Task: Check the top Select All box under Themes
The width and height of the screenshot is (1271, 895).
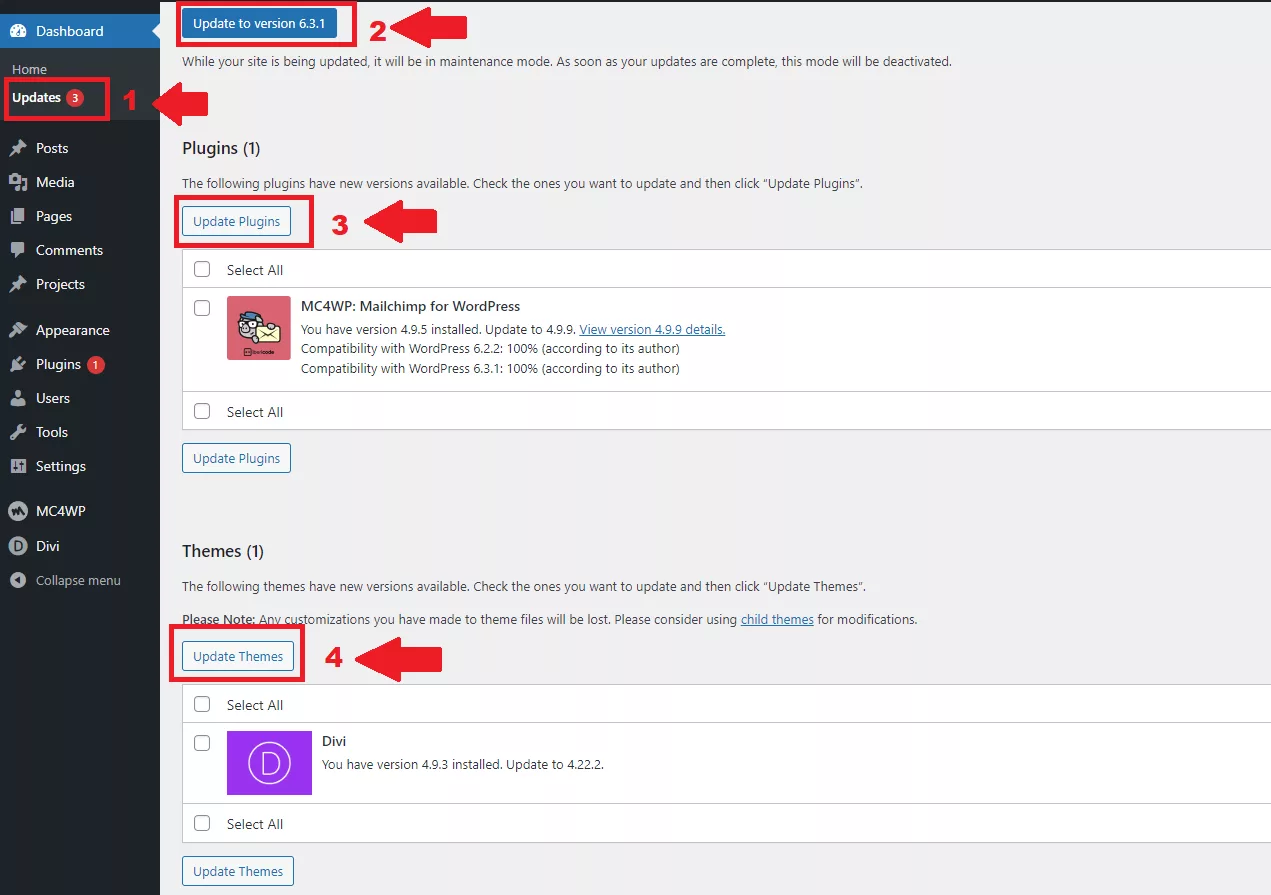Action: pyautogui.click(x=202, y=704)
